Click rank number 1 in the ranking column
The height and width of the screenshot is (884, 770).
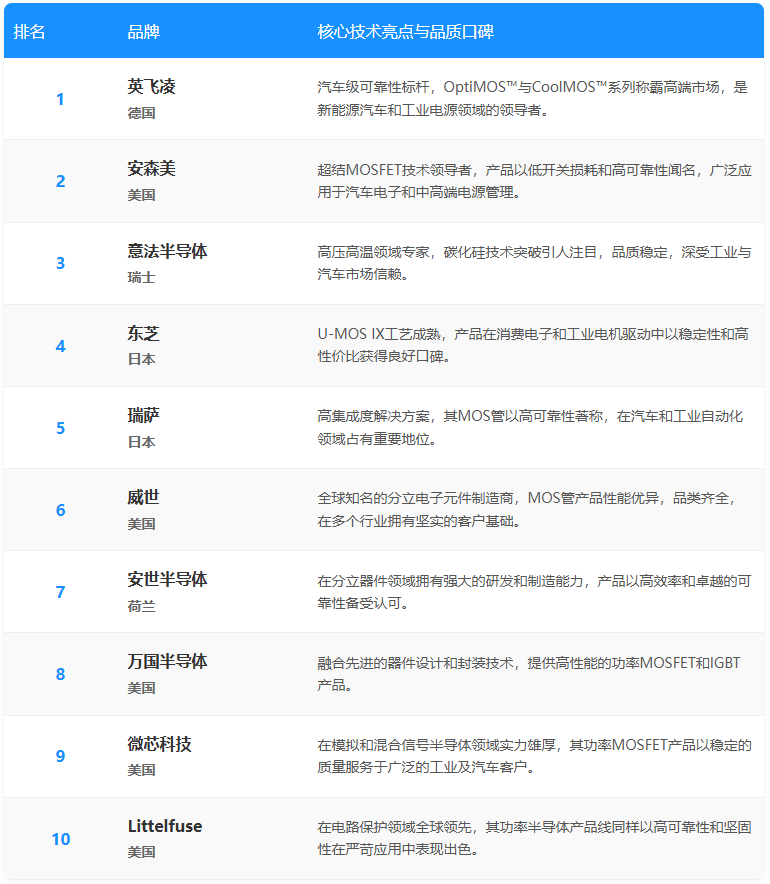(x=60, y=99)
